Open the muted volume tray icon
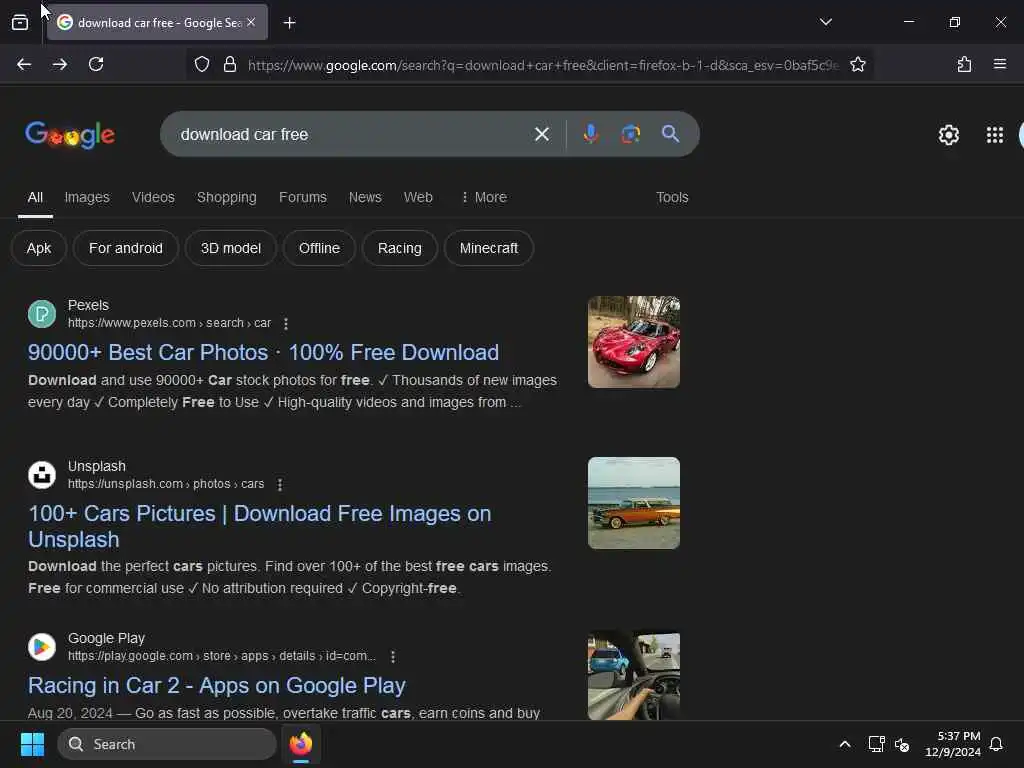The height and width of the screenshot is (768, 1024). (902, 744)
